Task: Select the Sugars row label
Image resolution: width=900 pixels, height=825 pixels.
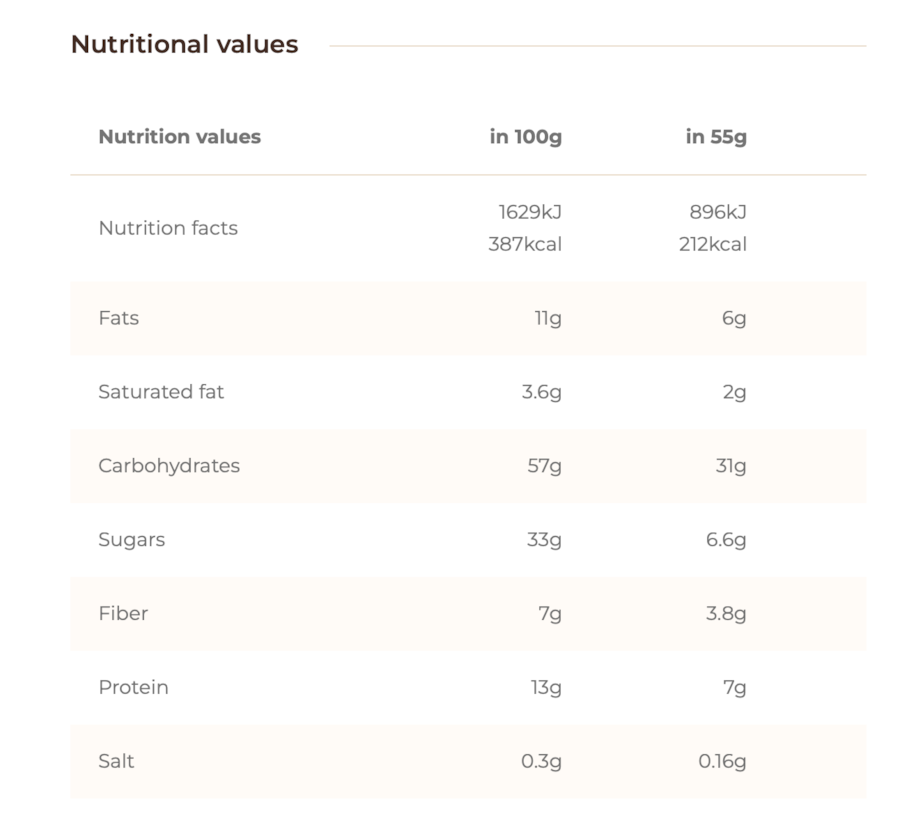Action: point(131,540)
